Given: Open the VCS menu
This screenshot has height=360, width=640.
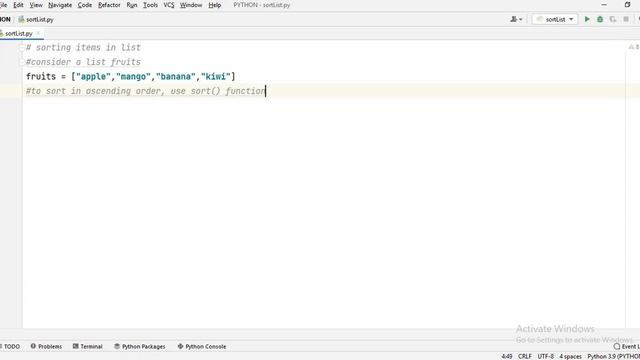Looking at the screenshot, I should coord(169,5).
